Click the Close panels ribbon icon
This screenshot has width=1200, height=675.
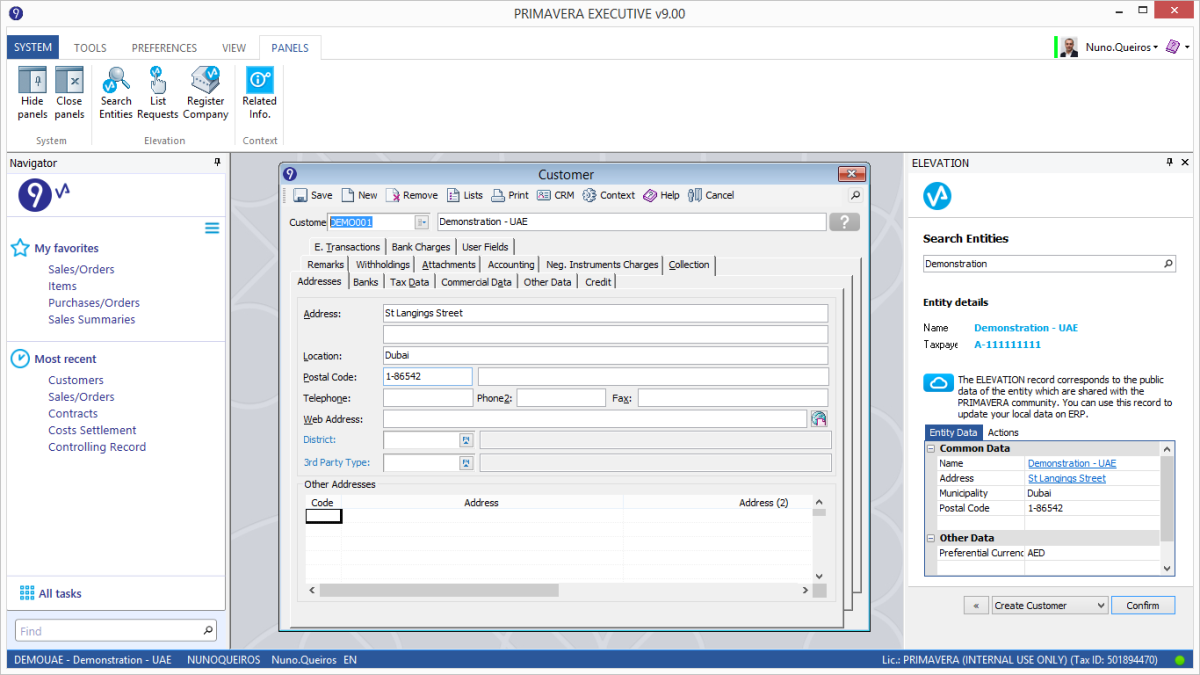[x=69, y=93]
